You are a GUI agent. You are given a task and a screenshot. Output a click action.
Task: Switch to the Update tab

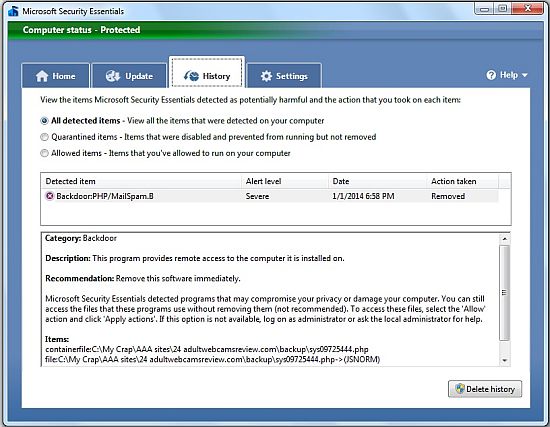(x=129, y=75)
